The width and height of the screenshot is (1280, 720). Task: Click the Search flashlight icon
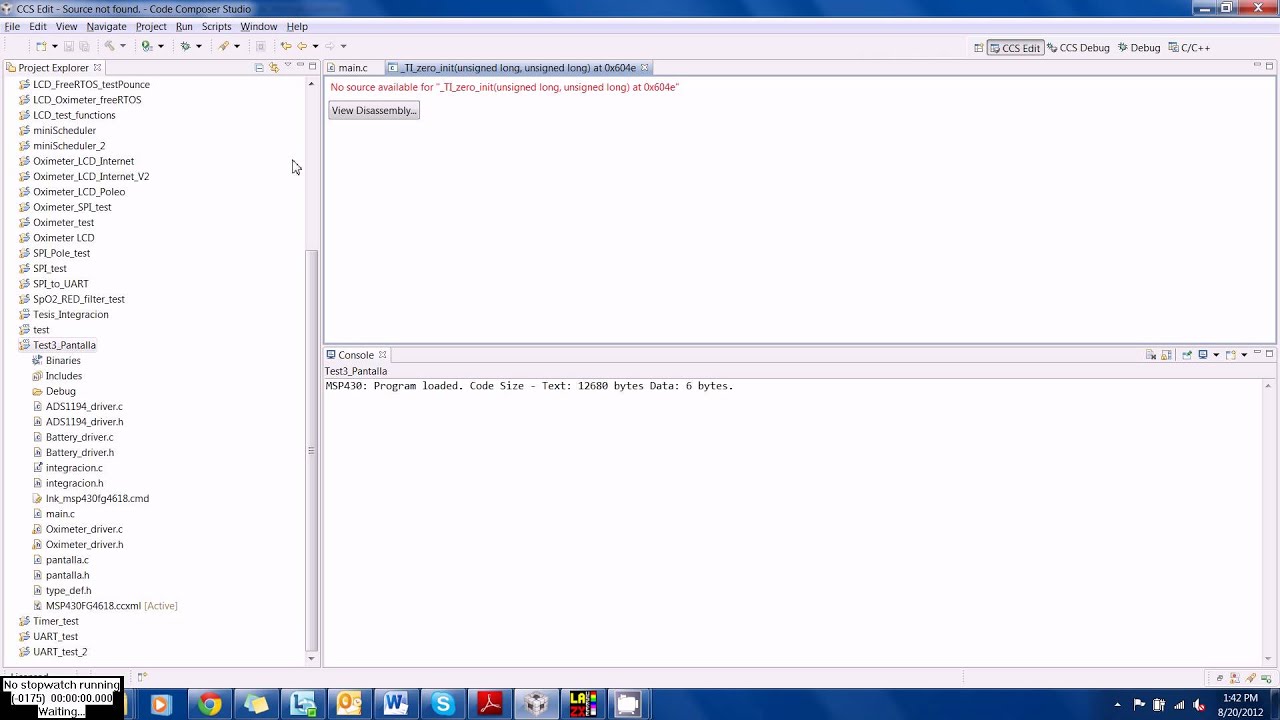[224, 46]
